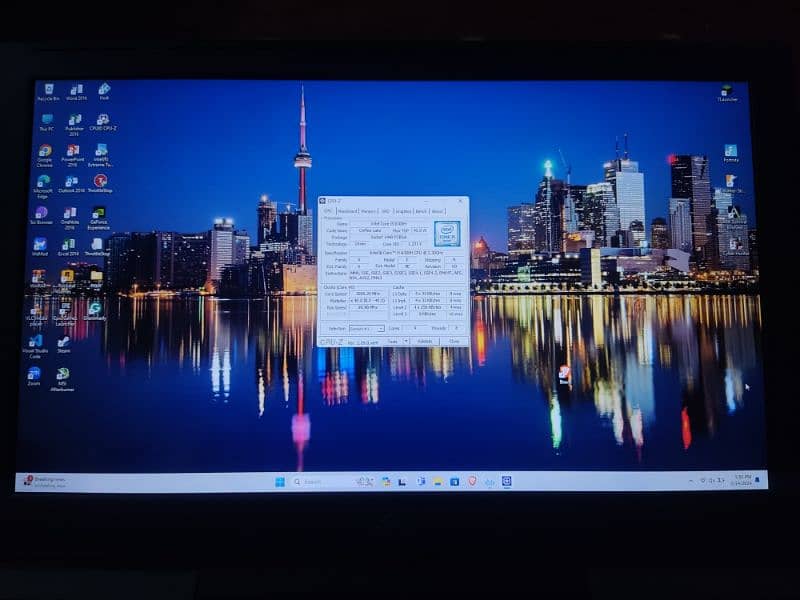This screenshot has height=600, width=800.
Task: Switch to the Memory tab in CPU-Z
Action: click(368, 211)
